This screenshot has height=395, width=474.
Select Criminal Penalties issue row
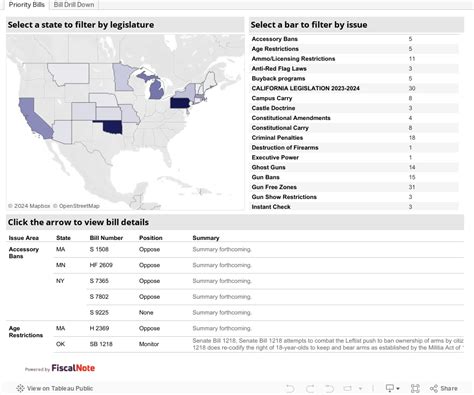[x=355, y=138]
